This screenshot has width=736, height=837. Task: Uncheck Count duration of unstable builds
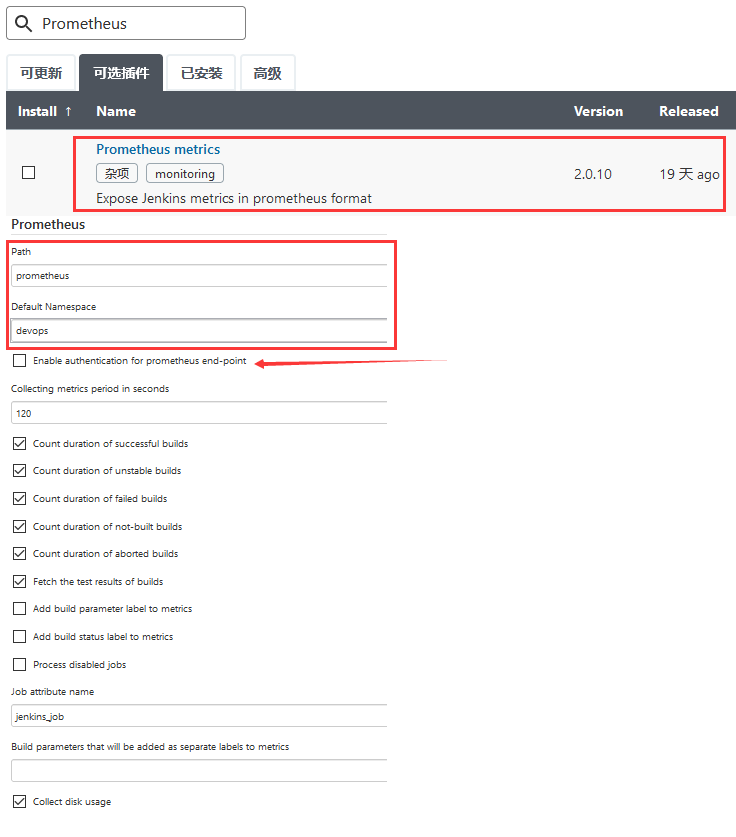tap(20, 470)
